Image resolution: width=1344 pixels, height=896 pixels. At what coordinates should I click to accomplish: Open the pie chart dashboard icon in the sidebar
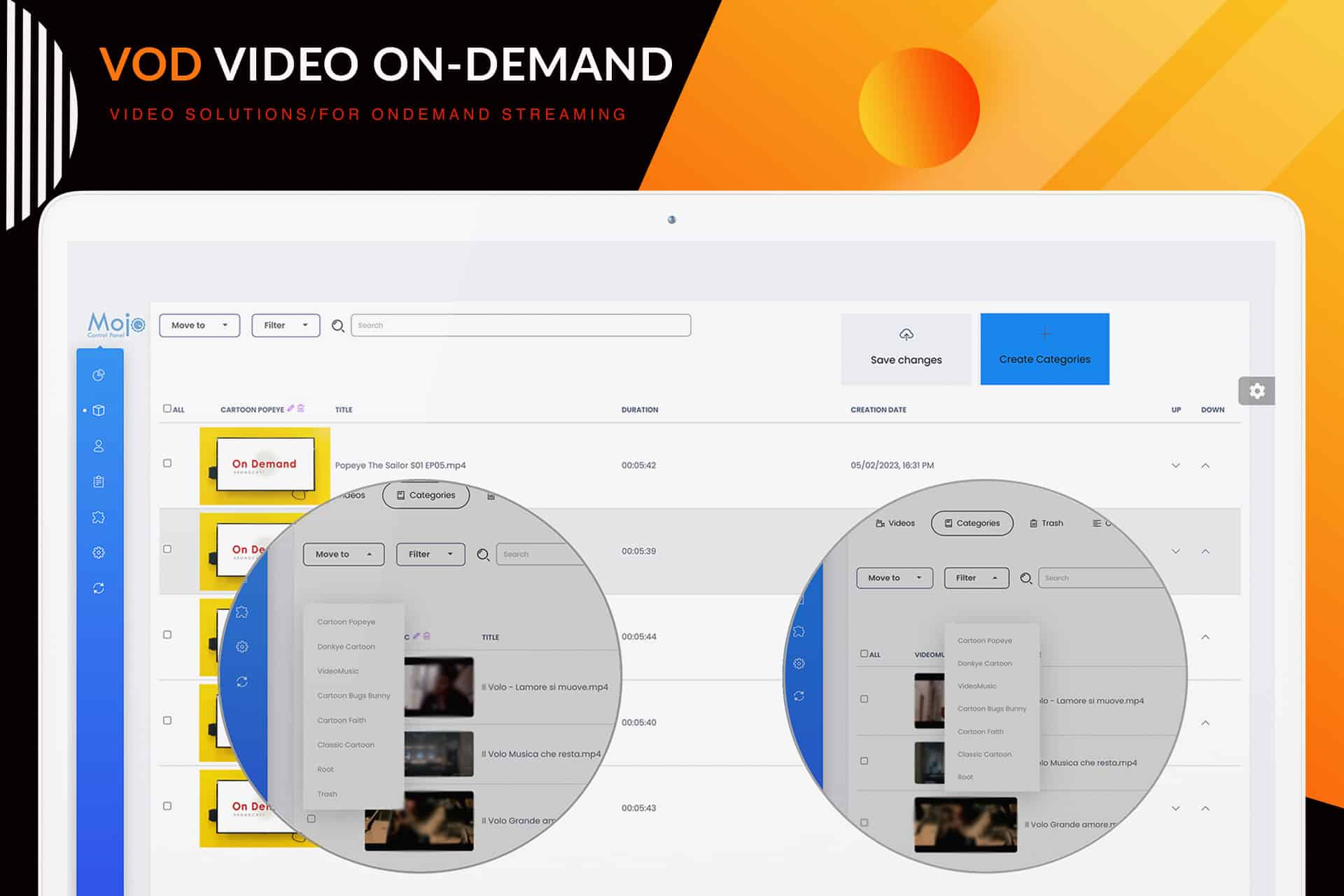(99, 375)
